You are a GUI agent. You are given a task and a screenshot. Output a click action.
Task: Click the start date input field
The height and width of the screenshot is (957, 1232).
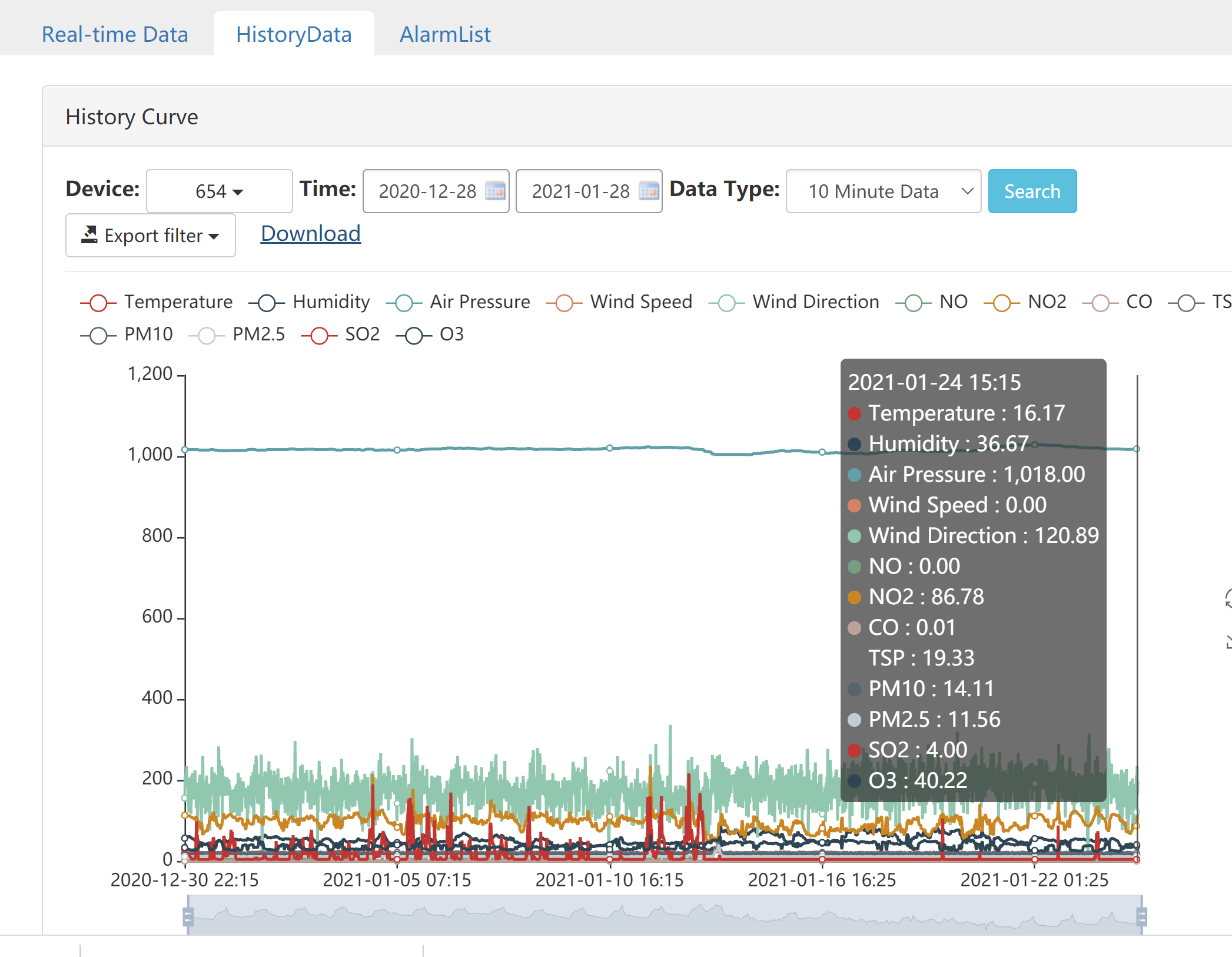[x=427, y=191]
